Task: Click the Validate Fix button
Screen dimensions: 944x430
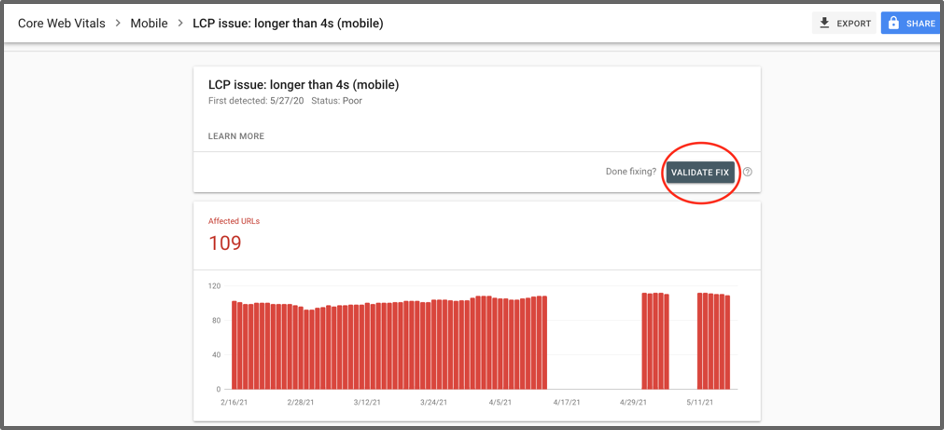Action: pos(700,172)
